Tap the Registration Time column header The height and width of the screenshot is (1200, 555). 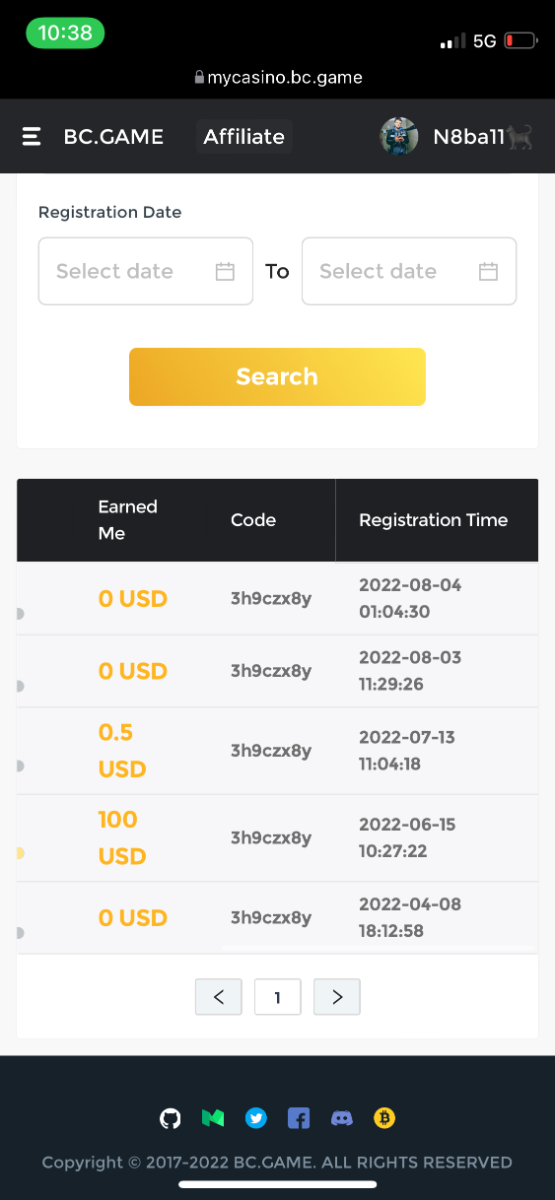(433, 520)
